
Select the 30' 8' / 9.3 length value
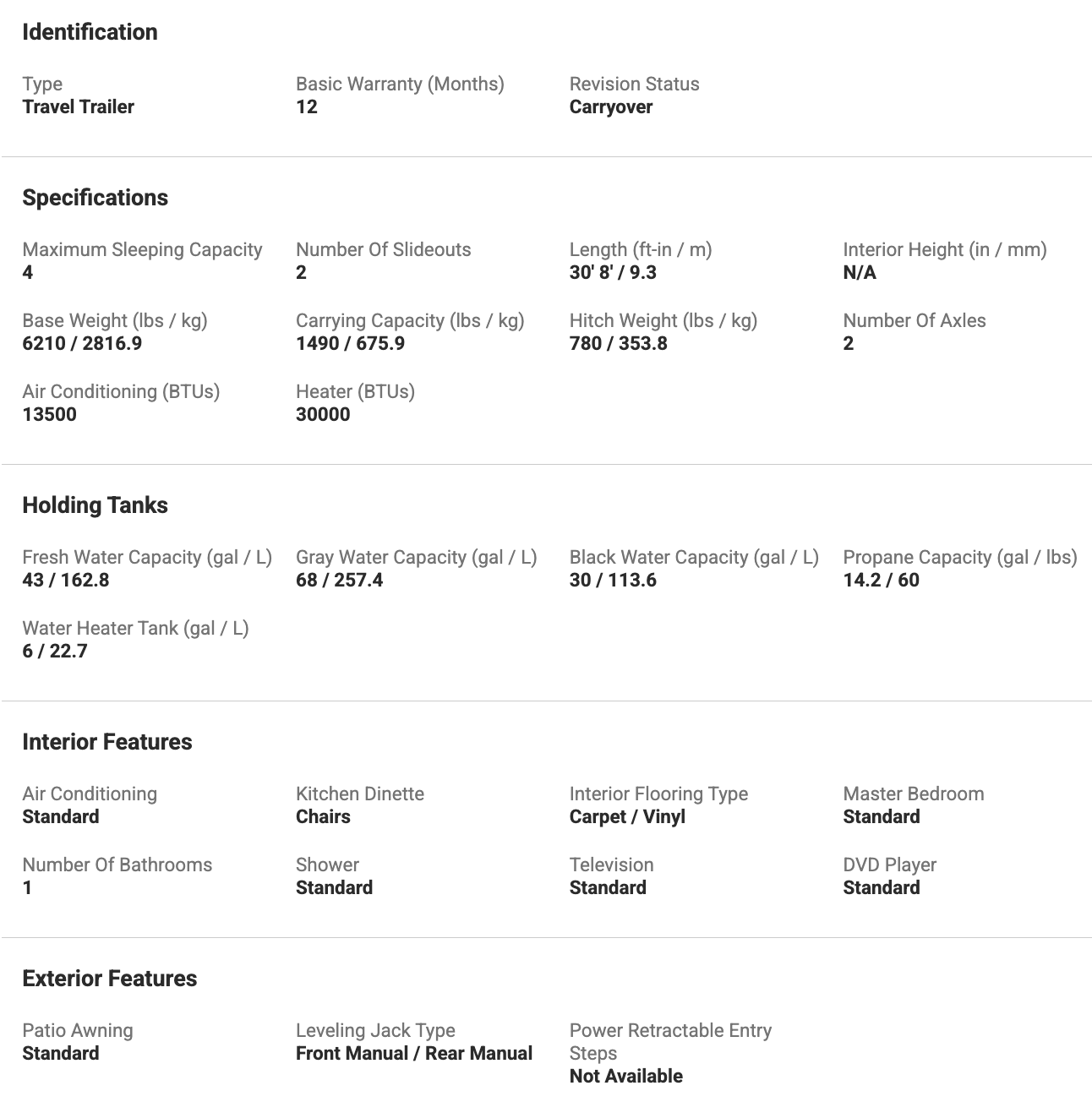coord(613,272)
